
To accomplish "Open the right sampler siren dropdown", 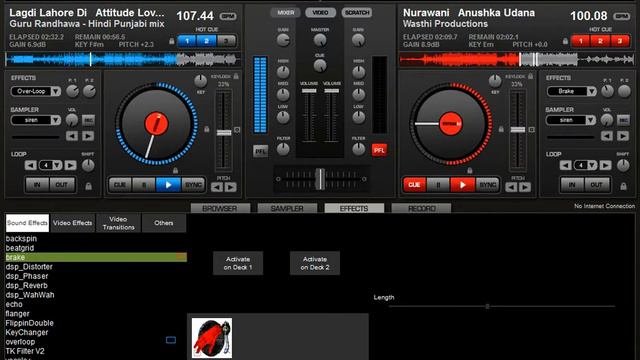I will click(591, 120).
